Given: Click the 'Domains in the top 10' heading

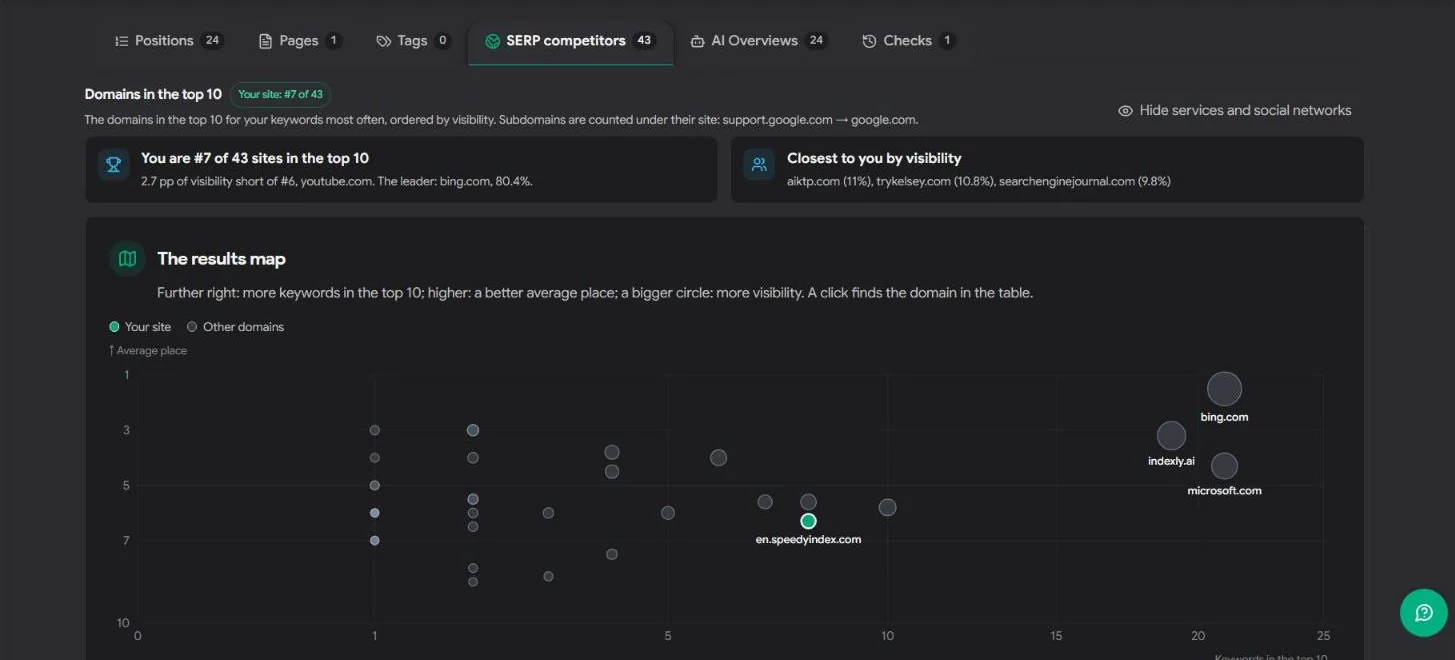Looking at the screenshot, I should tap(153, 95).
